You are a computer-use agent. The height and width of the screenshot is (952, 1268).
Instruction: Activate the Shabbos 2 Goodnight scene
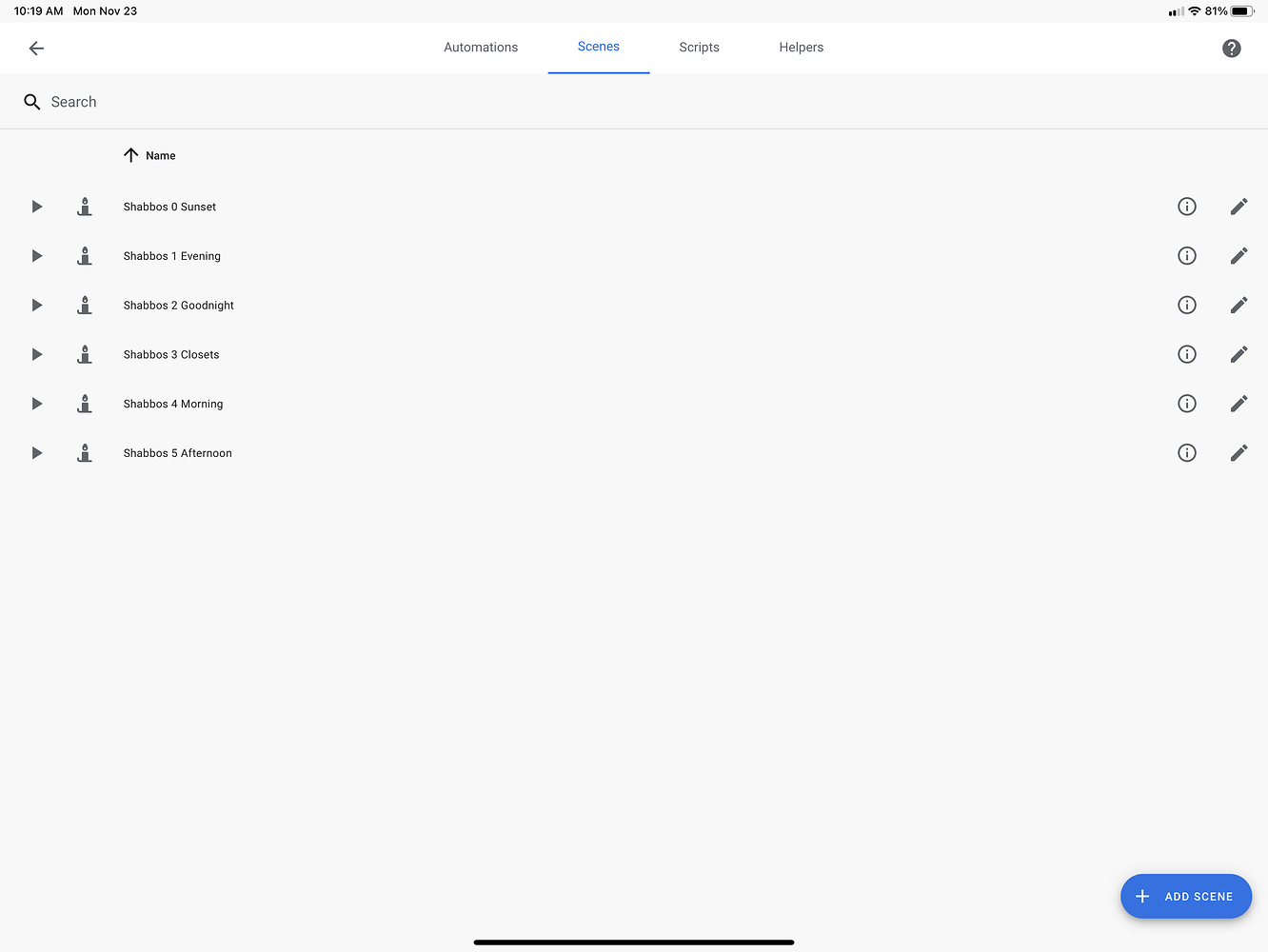(36, 305)
